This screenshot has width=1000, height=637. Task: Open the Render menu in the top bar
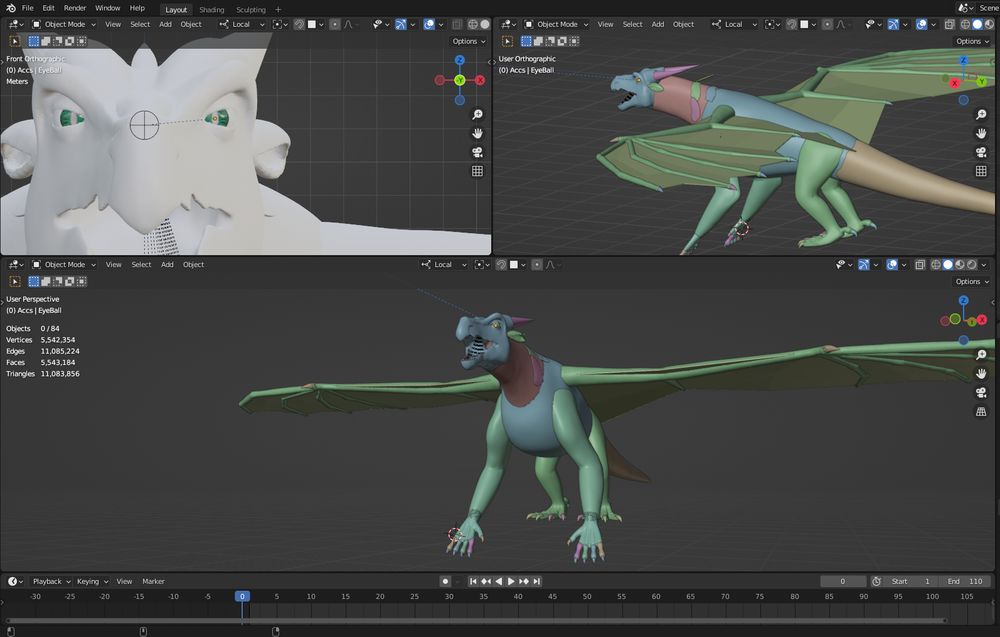pos(74,7)
